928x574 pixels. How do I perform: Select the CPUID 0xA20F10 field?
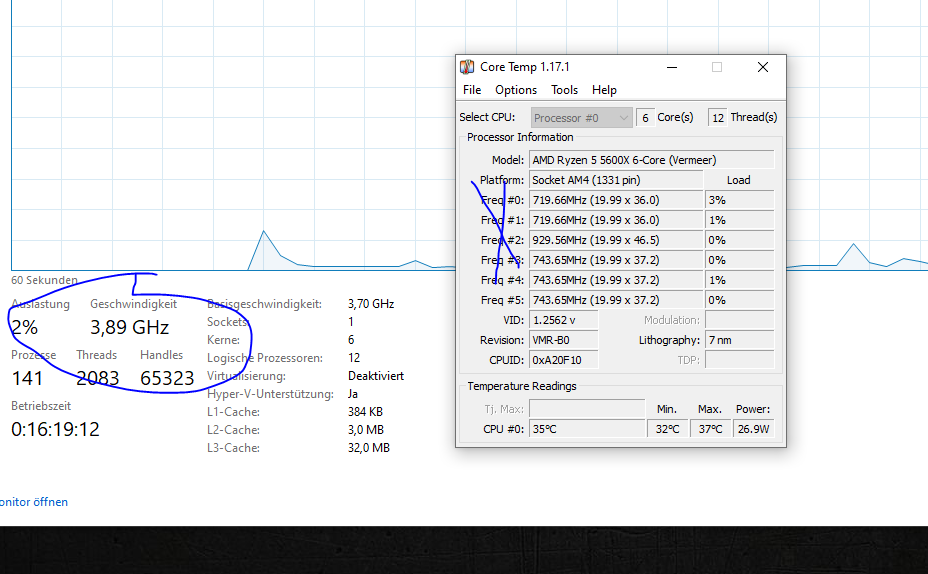click(563, 359)
